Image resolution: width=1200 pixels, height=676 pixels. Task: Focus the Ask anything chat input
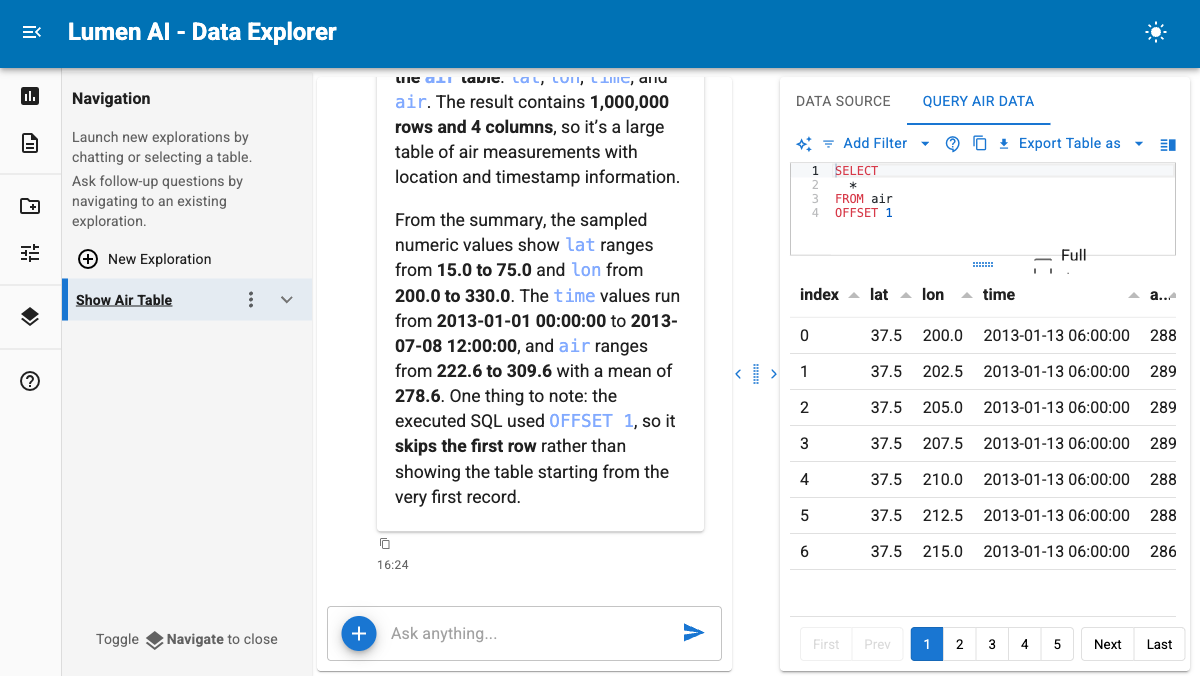click(528, 633)
